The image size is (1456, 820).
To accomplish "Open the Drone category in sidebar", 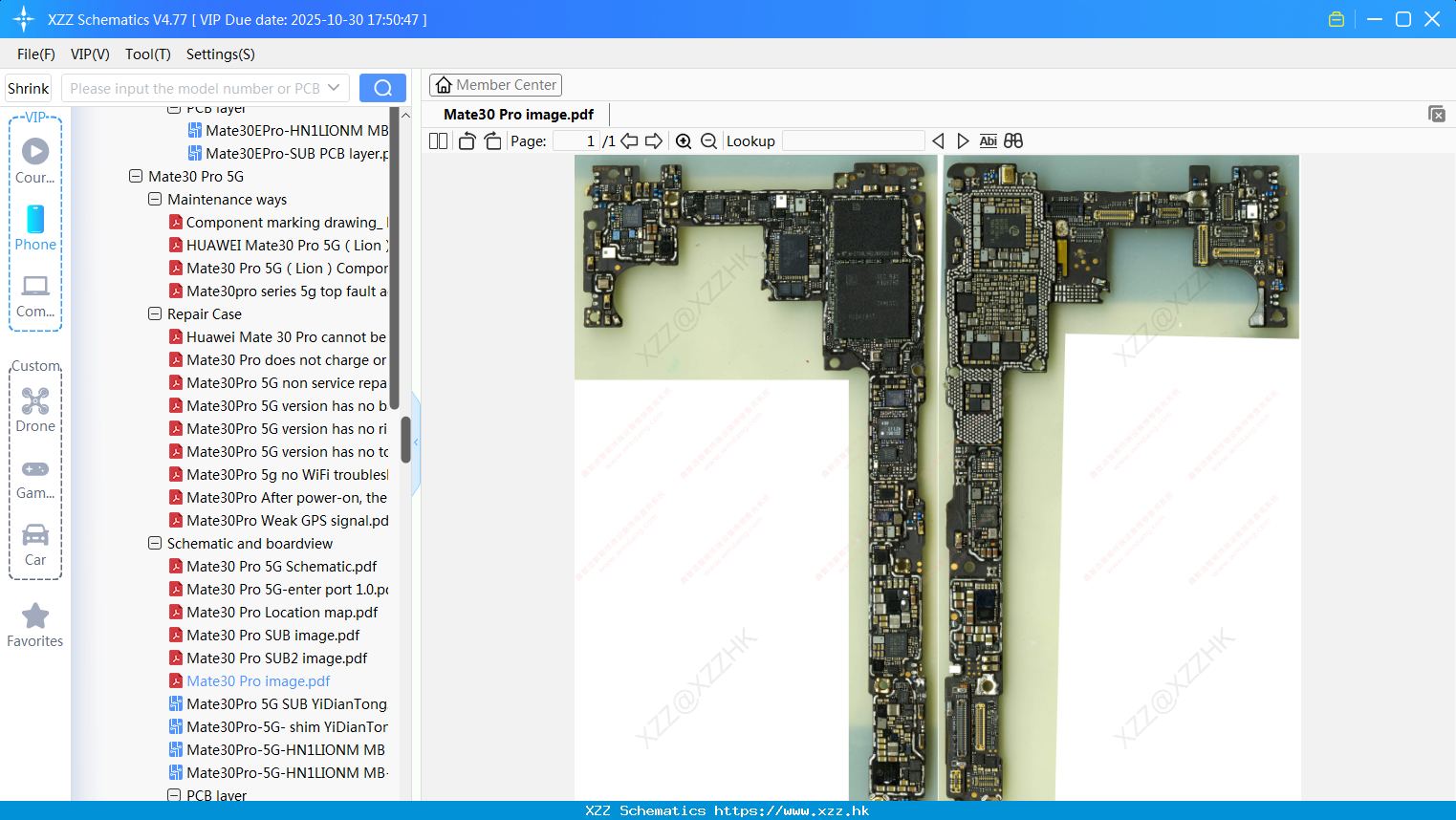I will click(x=35, y=410).
